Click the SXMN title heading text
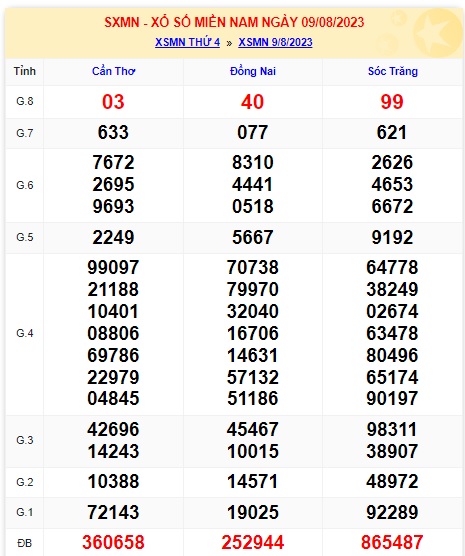Screen dimensions: 465x556 coord(234,22)
